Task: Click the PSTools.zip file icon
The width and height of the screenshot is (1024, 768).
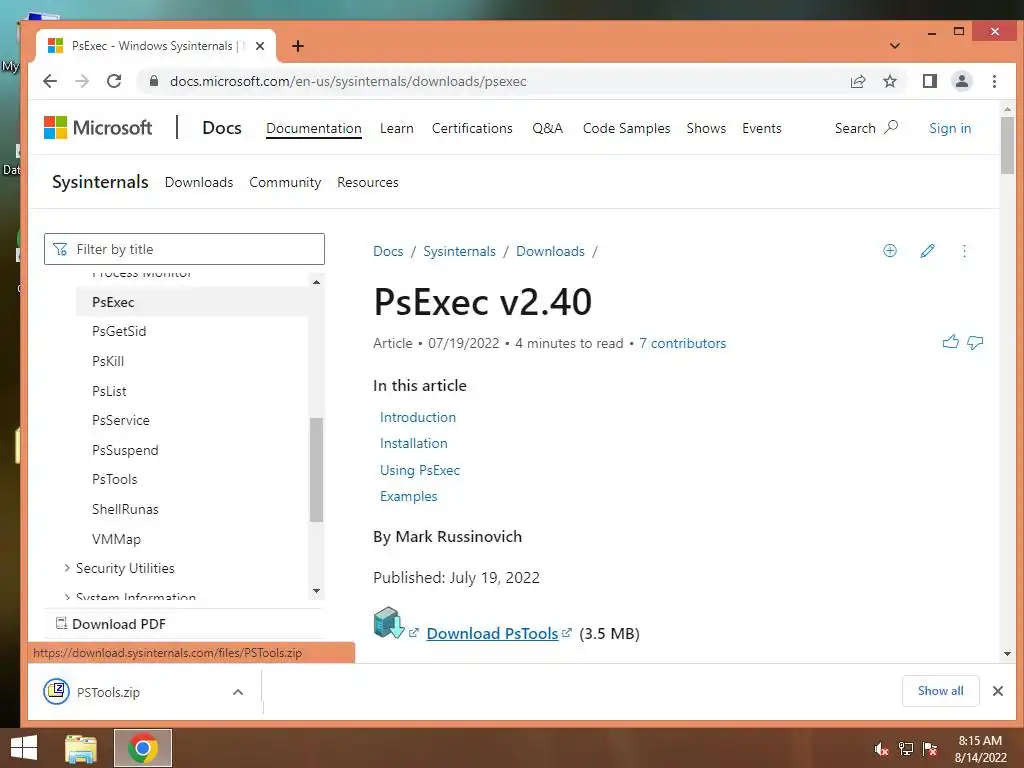Action: coord(56,691)
